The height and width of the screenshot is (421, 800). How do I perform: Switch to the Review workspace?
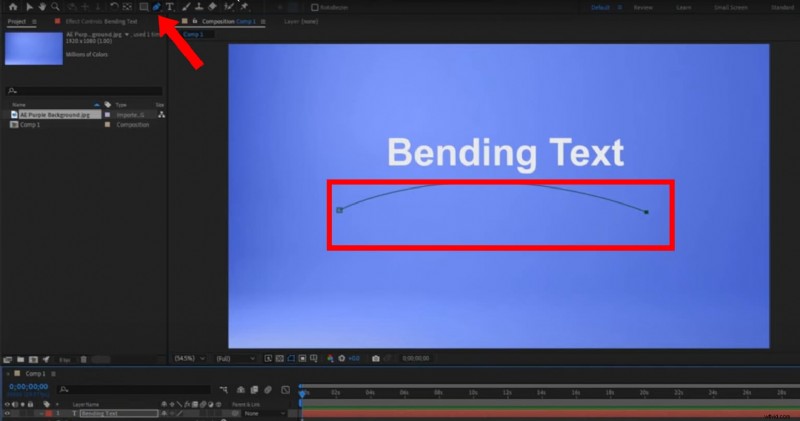tap(643, 8)
